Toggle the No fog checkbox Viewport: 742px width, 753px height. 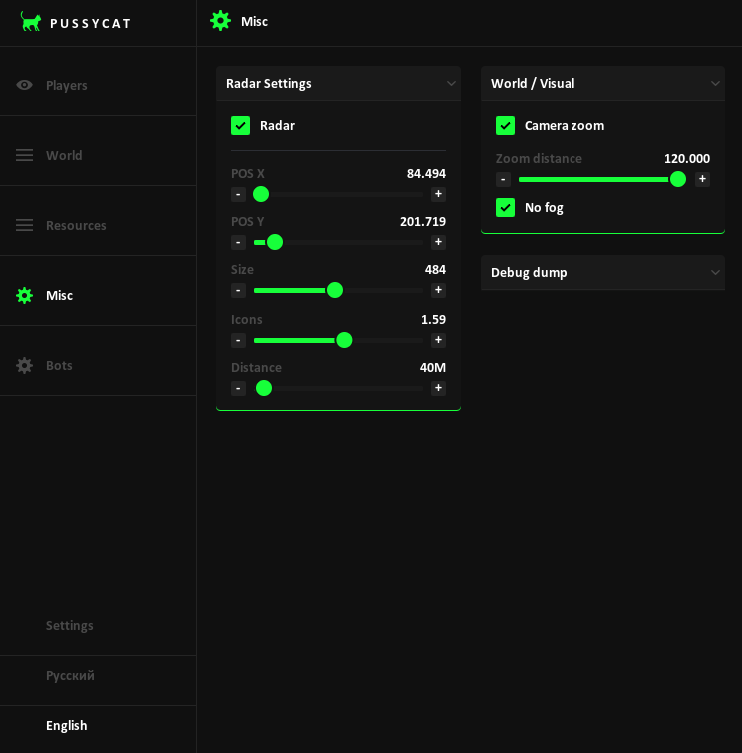pos(505,207)
